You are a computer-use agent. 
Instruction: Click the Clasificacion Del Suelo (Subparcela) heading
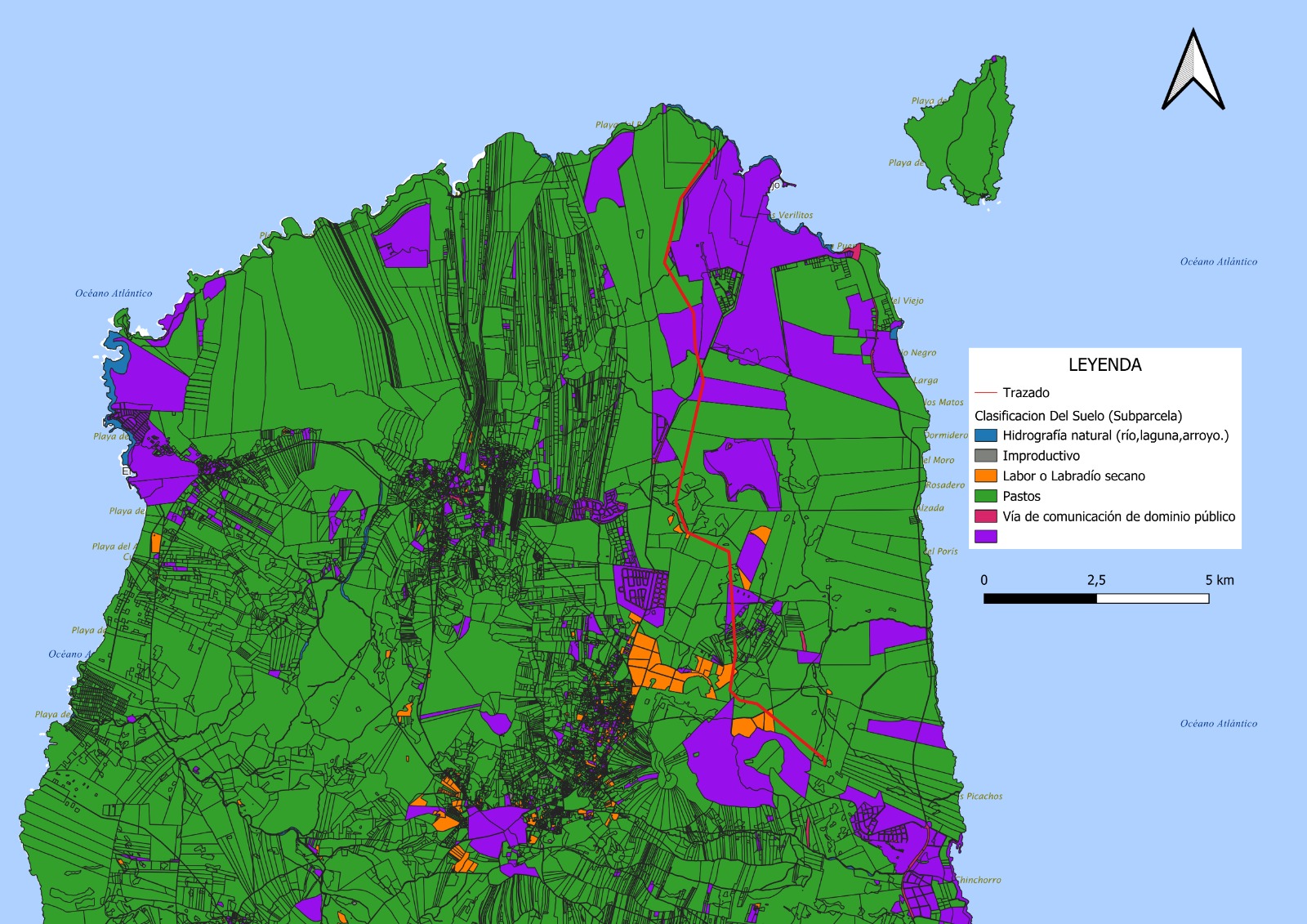(1077, 416)
